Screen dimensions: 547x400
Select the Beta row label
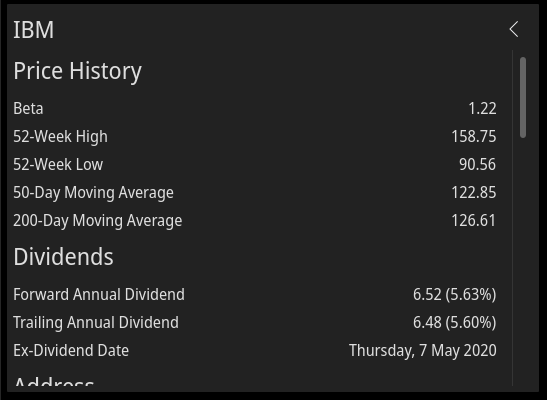pyautogui.click(x=28, y=108)
